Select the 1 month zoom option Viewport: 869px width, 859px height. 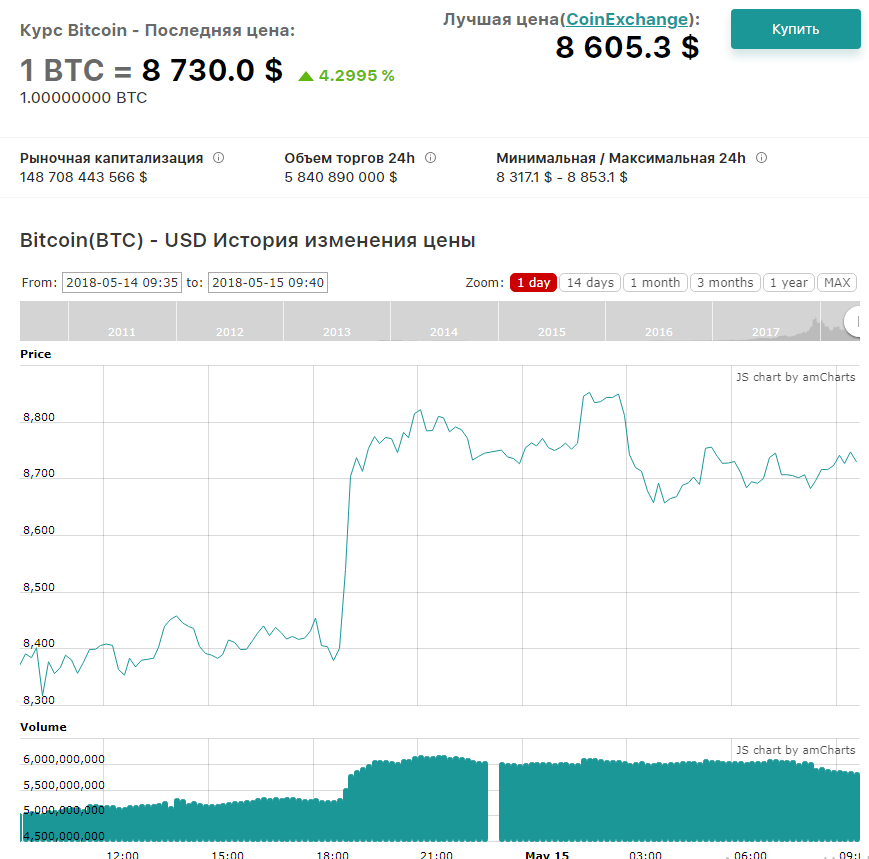[x=655, y=283]
